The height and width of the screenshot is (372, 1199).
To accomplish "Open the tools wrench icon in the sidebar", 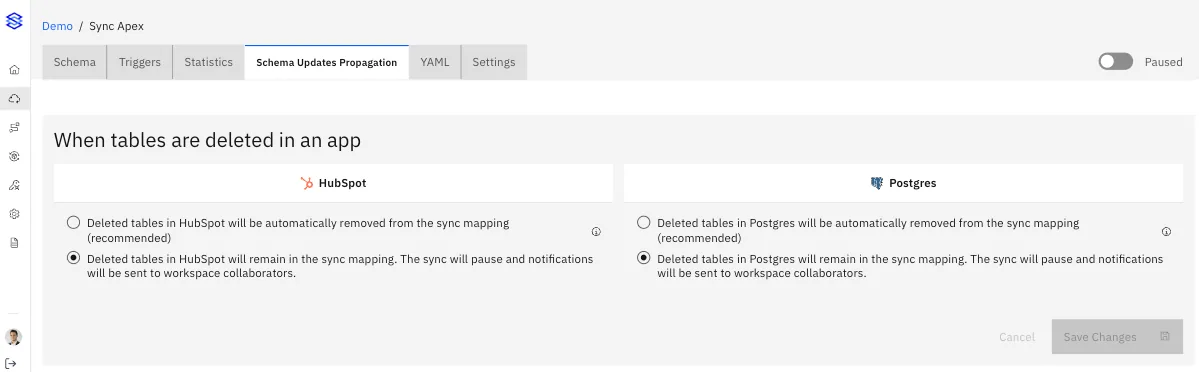I will (x=14, y=184).
